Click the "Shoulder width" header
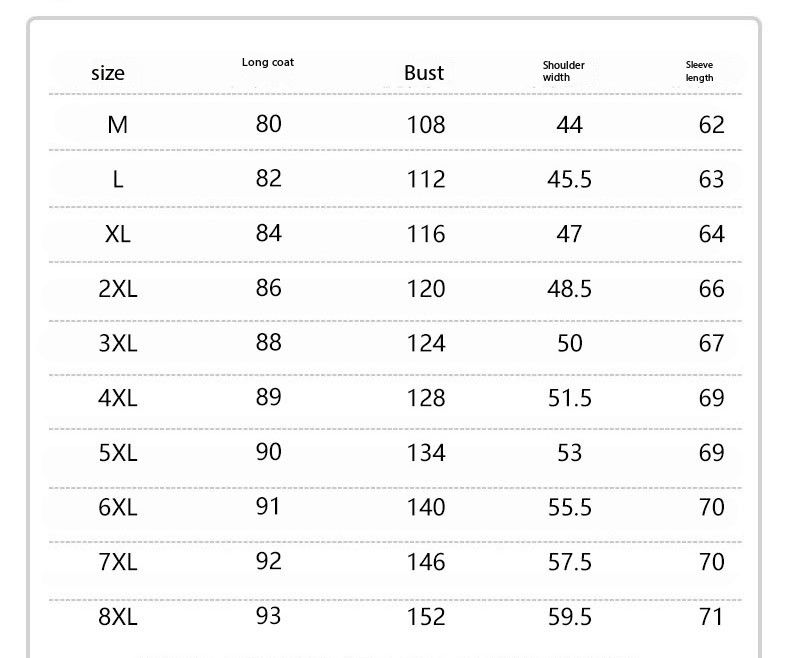 [563, 71]
